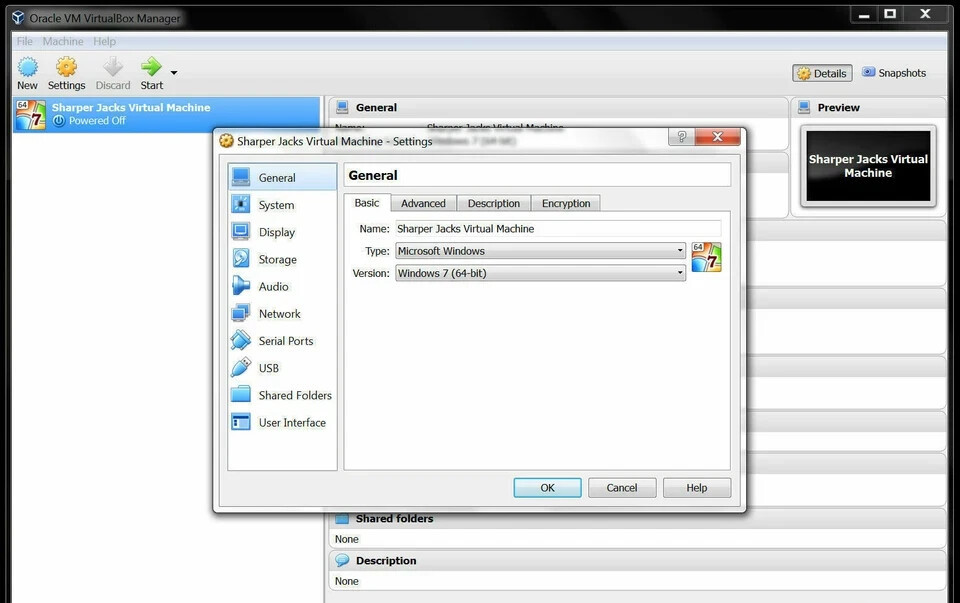The width and height of the screenshot is (960, 603).
Task: Minimize the VirtualBox Manager window
Action: (864, 14)
